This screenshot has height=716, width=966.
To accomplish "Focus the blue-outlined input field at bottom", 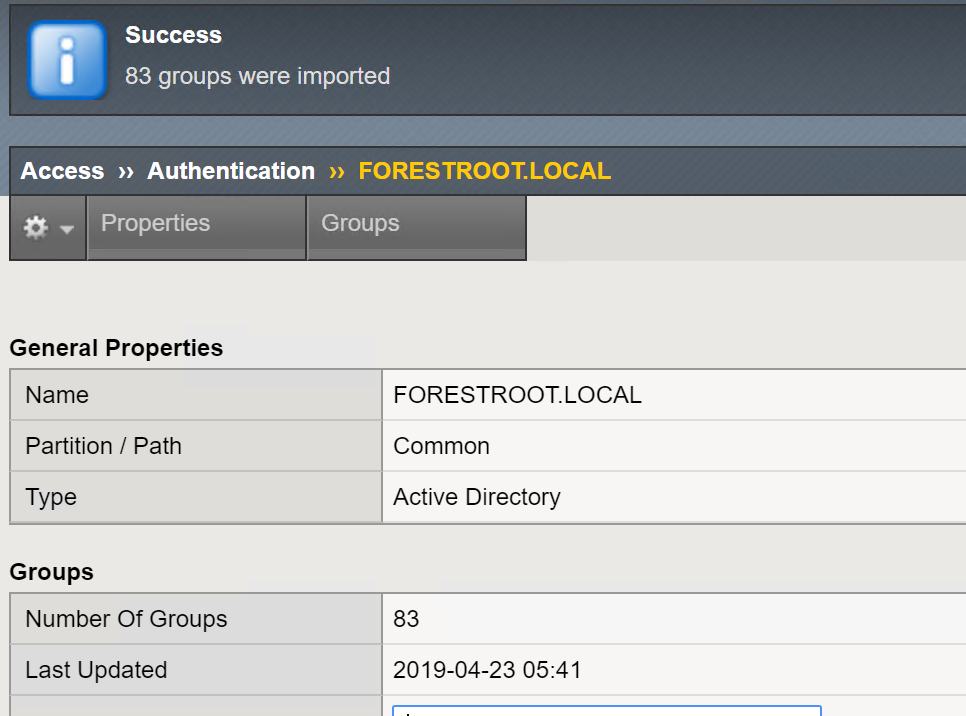I will pos(607,710).
